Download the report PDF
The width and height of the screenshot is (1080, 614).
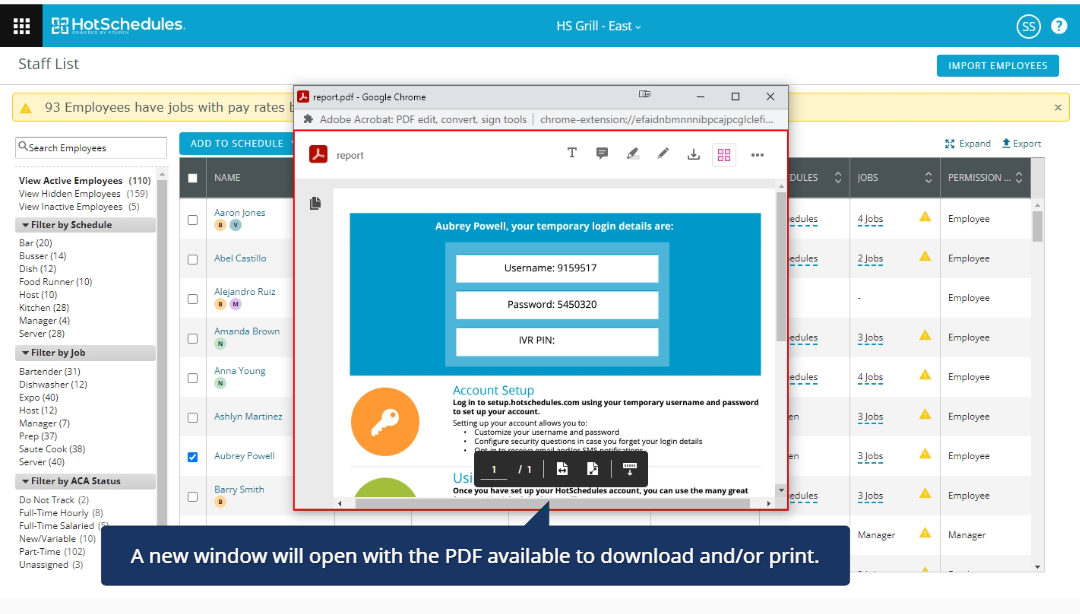tap(693, 154)
